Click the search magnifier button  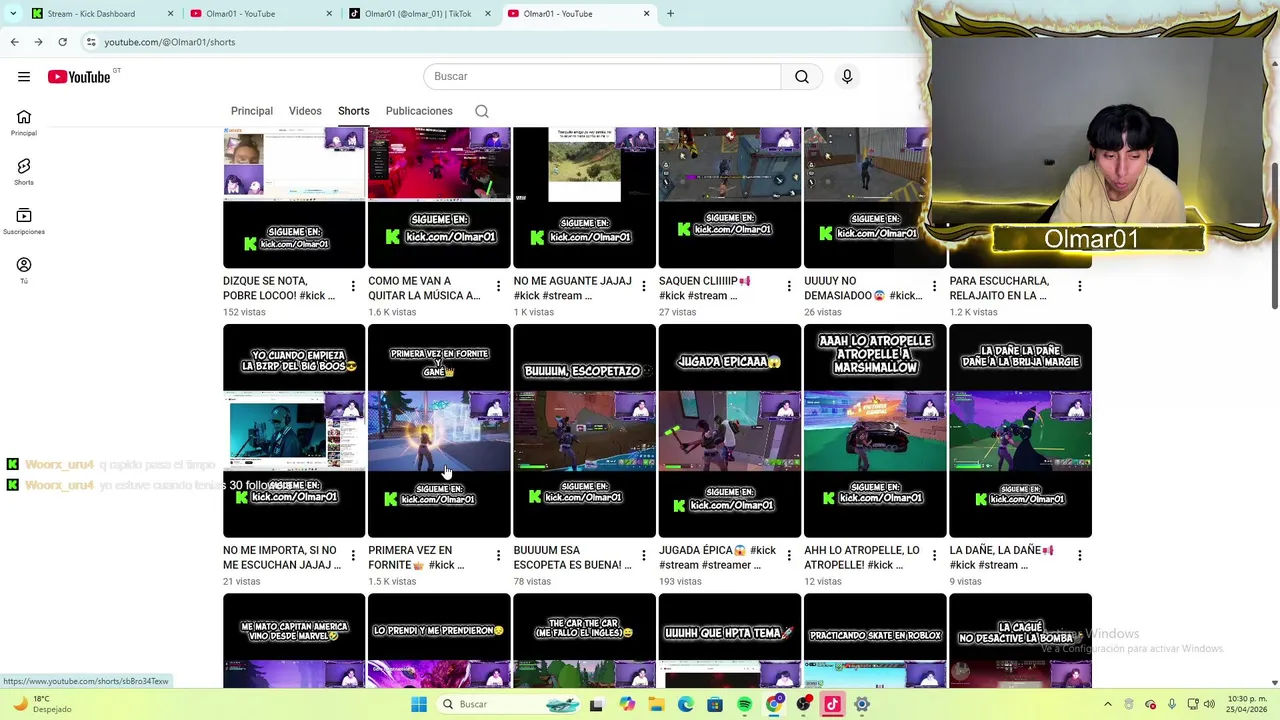[x=802, y=76]
